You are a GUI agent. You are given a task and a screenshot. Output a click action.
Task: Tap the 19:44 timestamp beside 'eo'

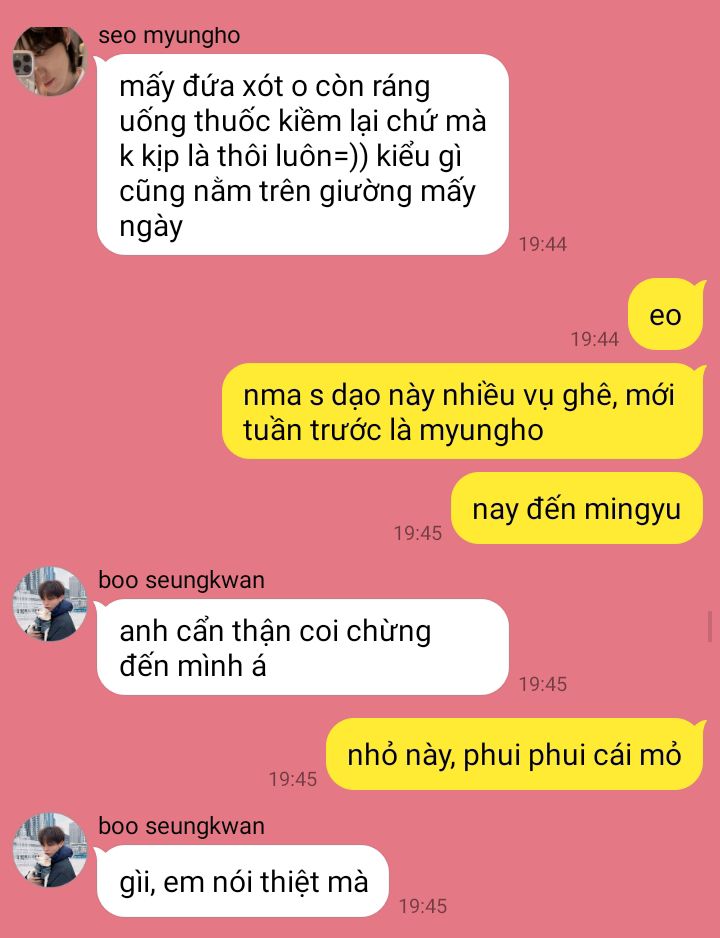595,339
